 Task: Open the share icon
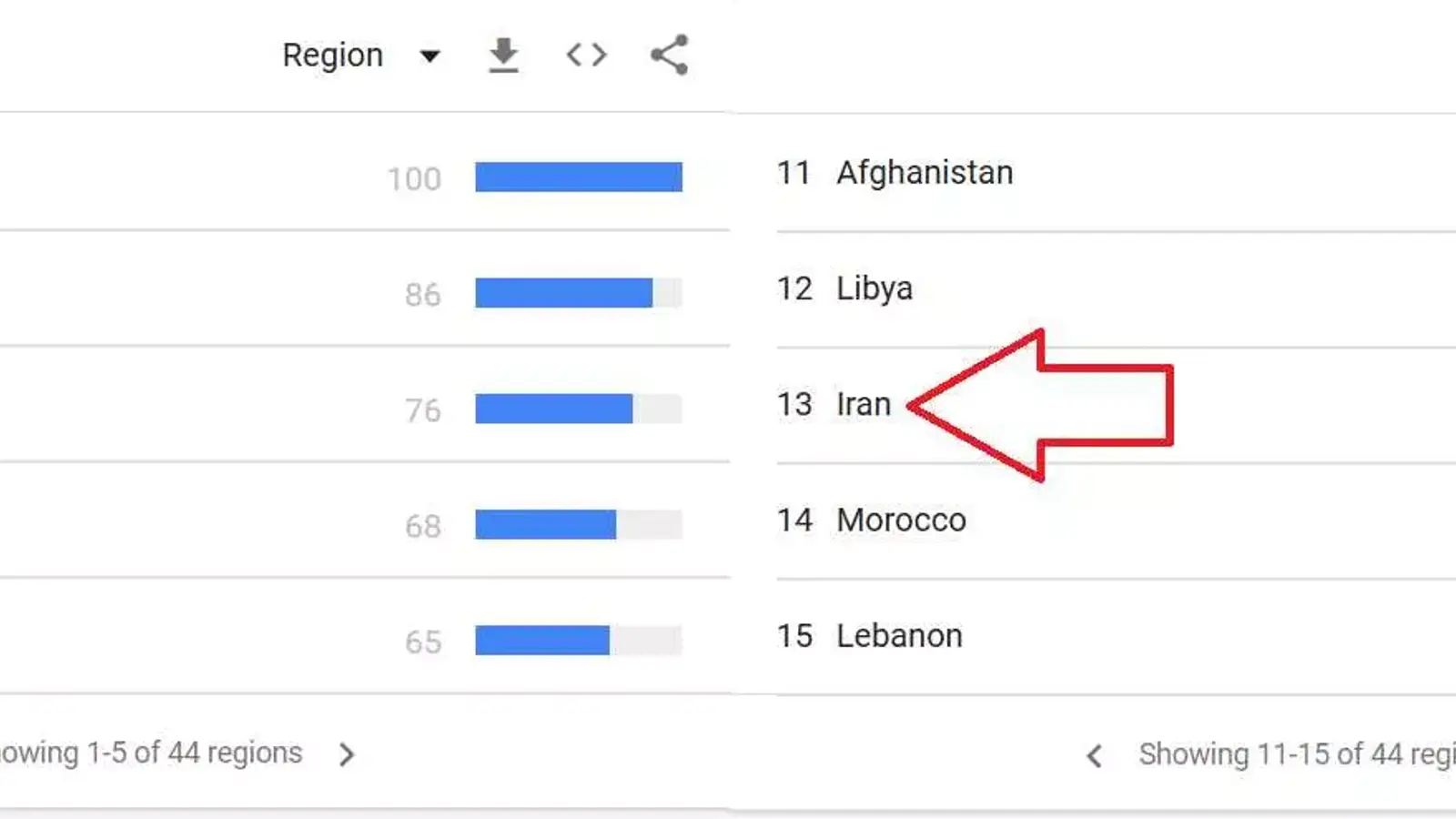669,55
